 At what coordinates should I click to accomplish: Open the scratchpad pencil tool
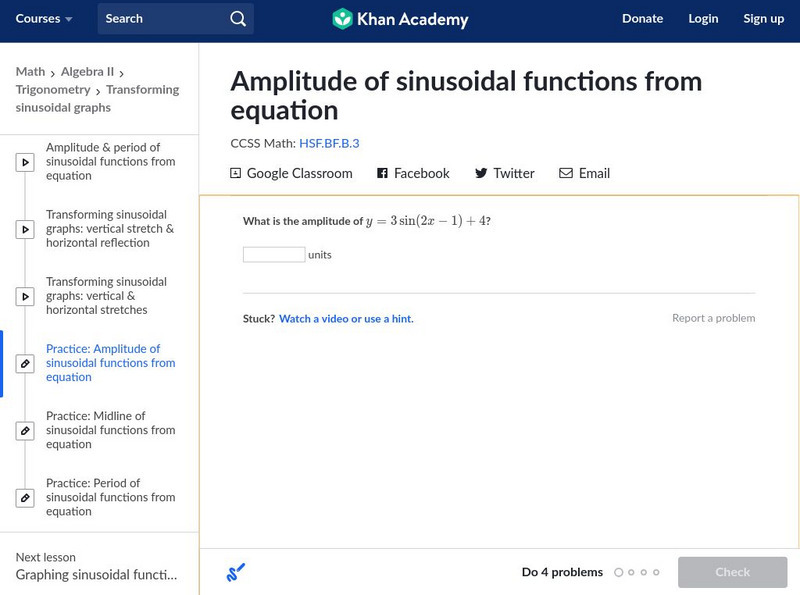pyautogui.click(x=236, y=573)
